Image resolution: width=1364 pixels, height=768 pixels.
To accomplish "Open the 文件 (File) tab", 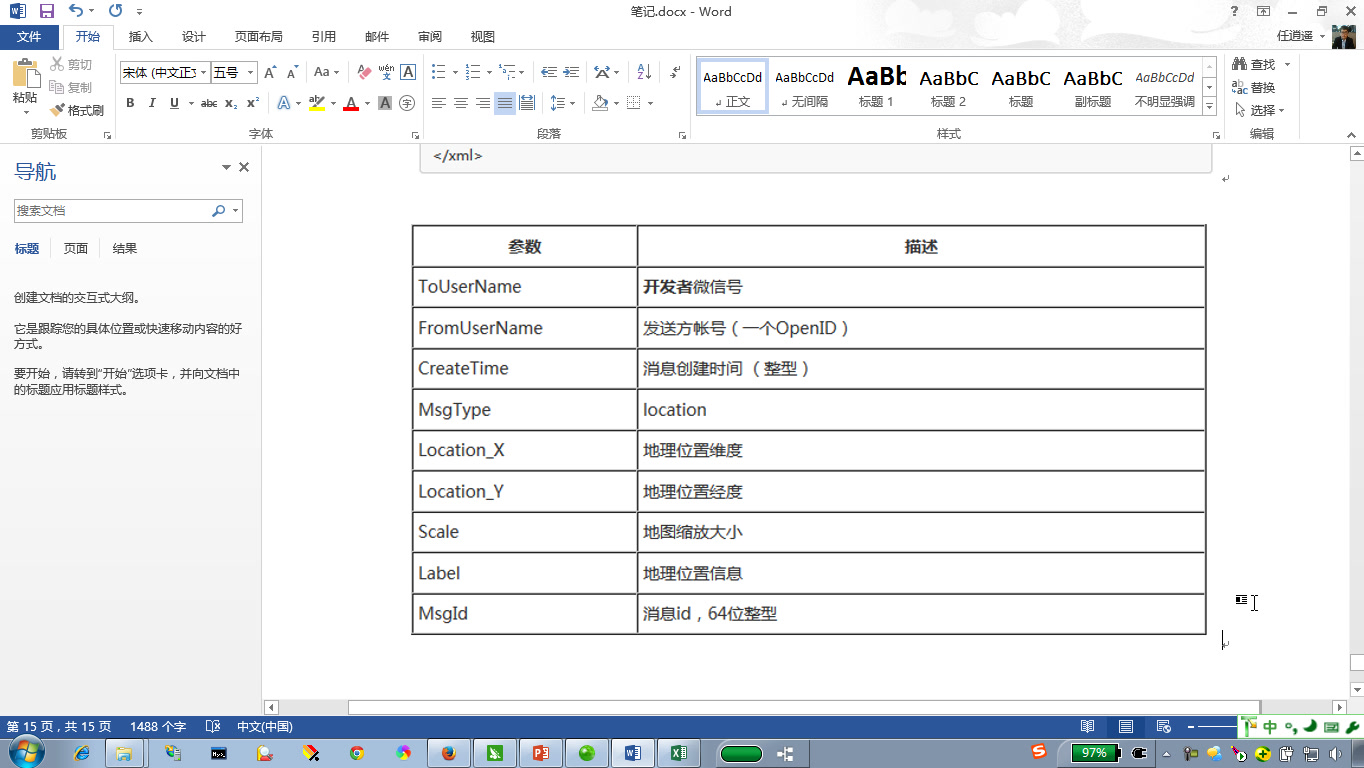I will click(x=29, y=37).
